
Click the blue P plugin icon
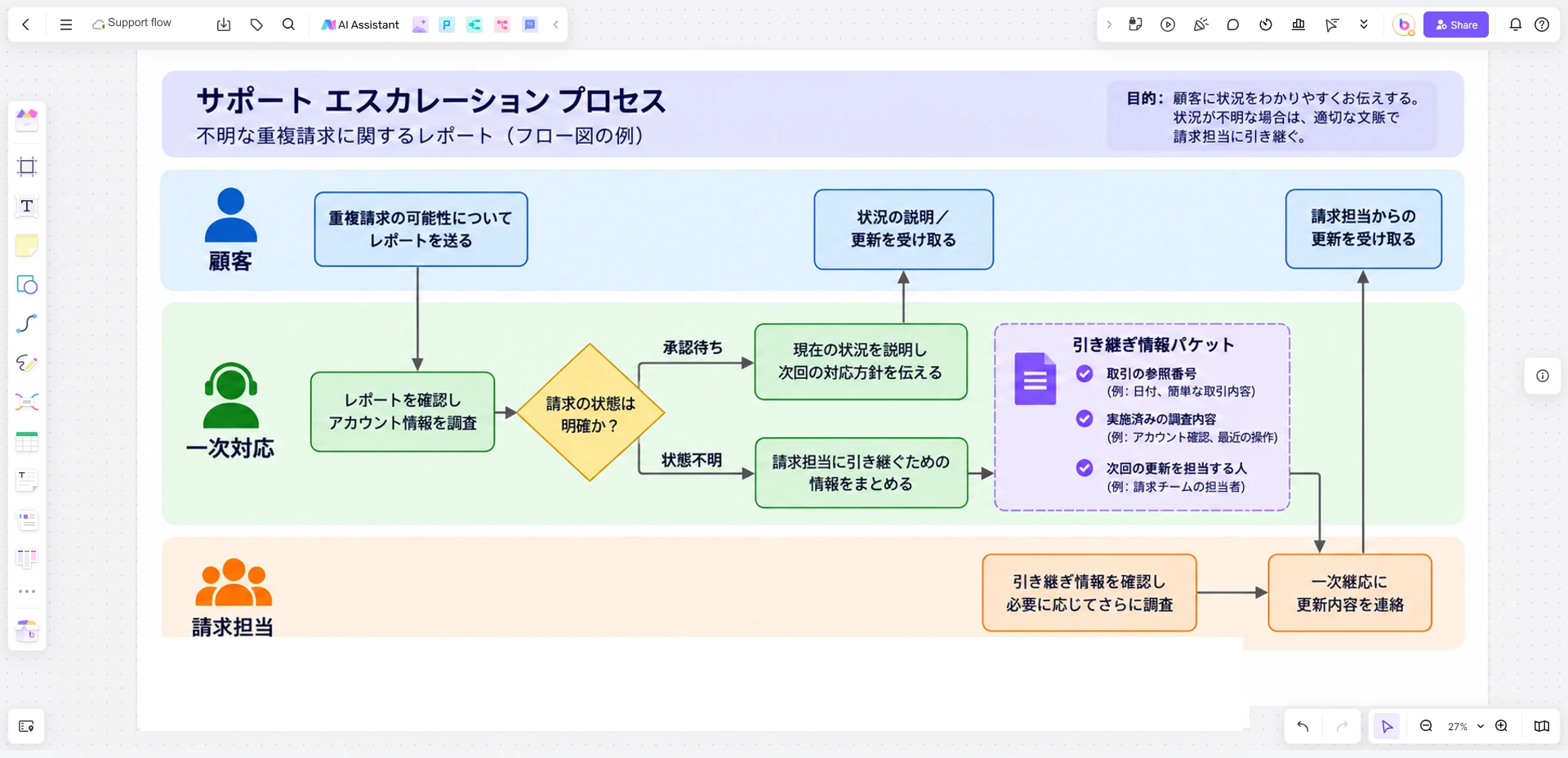[447, 25]
